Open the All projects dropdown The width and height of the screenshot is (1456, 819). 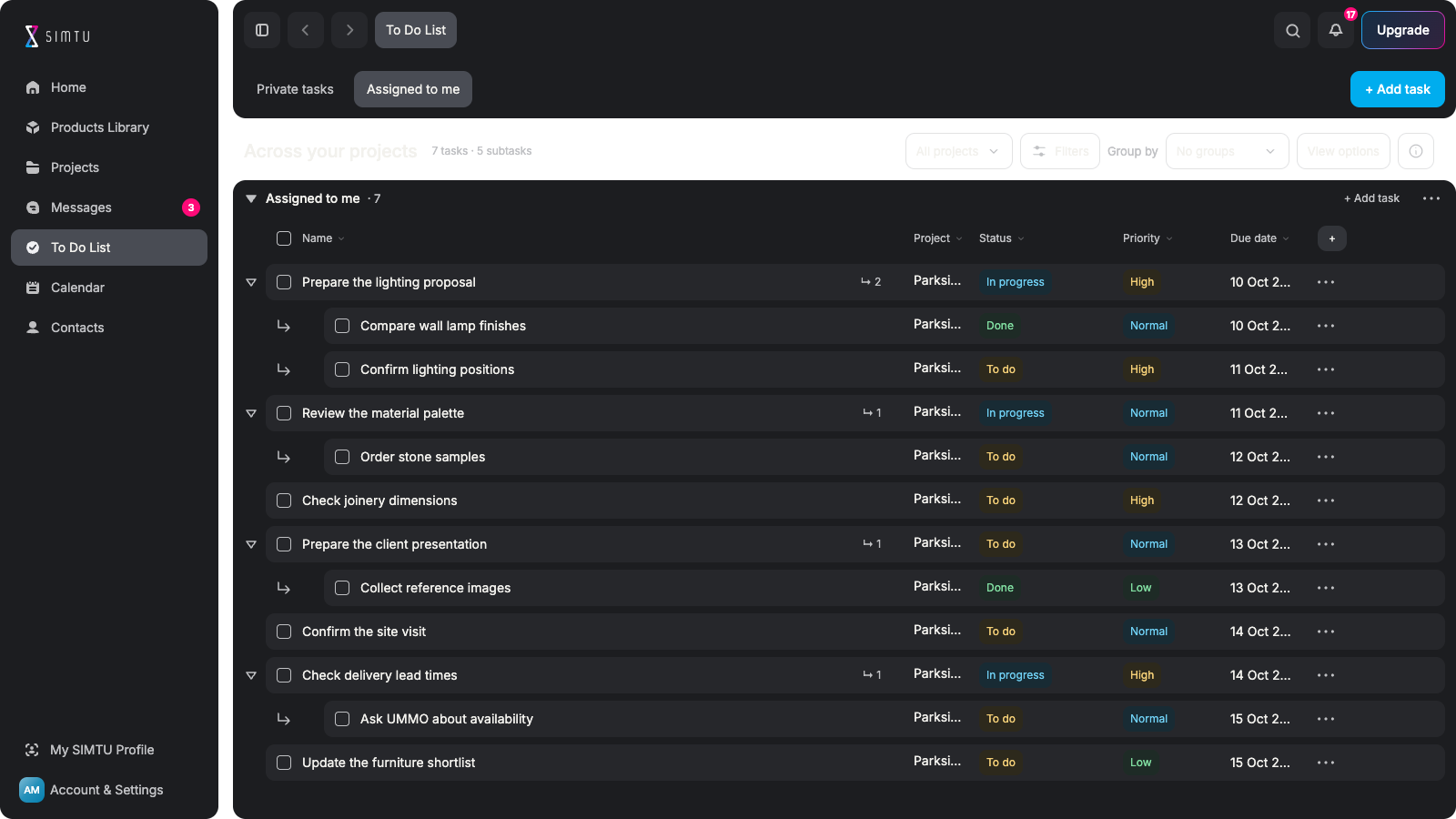[x=958, y=151]
